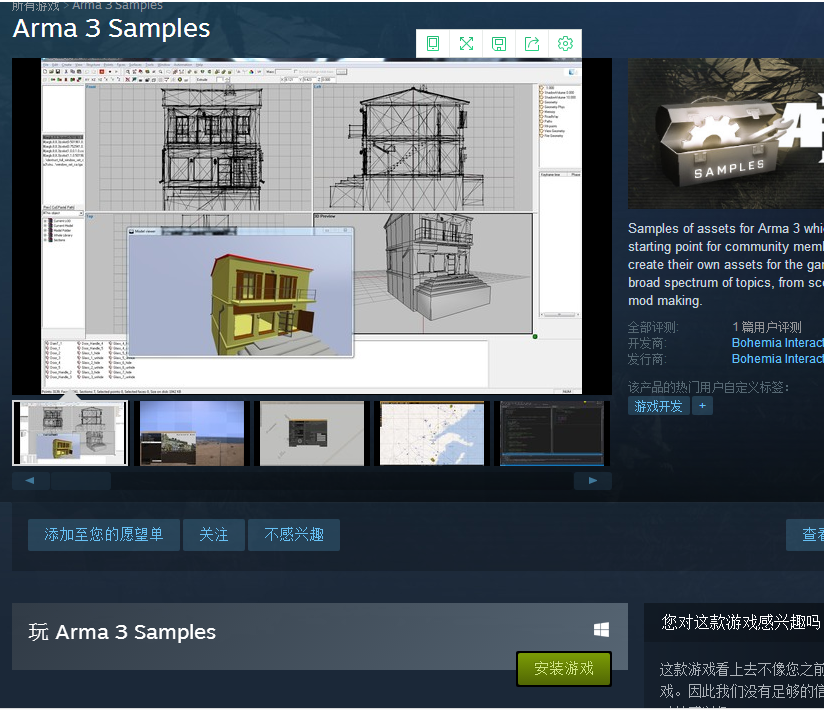Mark the game as 不感兴趣

[294, 535]
